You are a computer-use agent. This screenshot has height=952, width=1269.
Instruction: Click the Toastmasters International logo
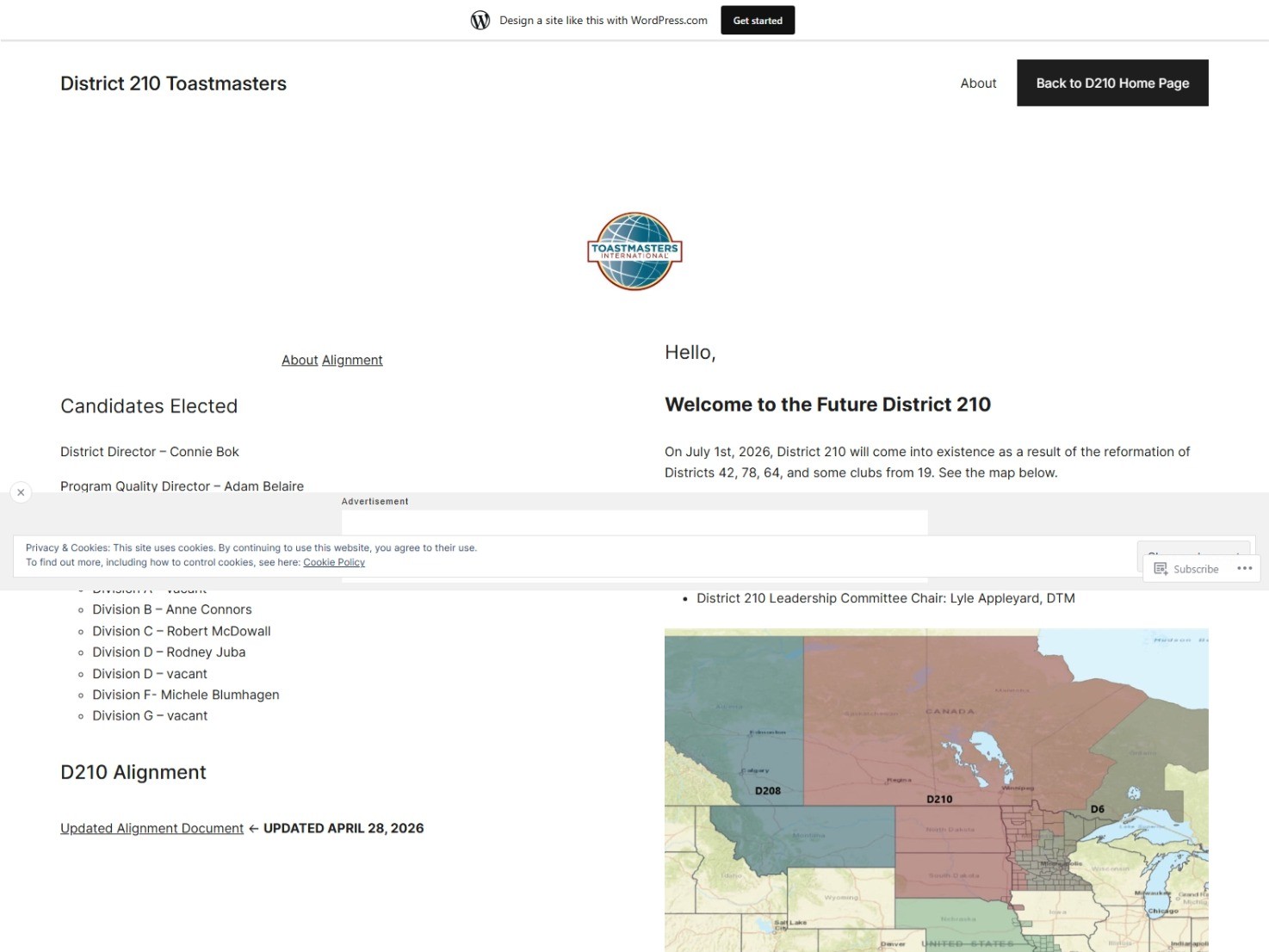click(634, 251)
